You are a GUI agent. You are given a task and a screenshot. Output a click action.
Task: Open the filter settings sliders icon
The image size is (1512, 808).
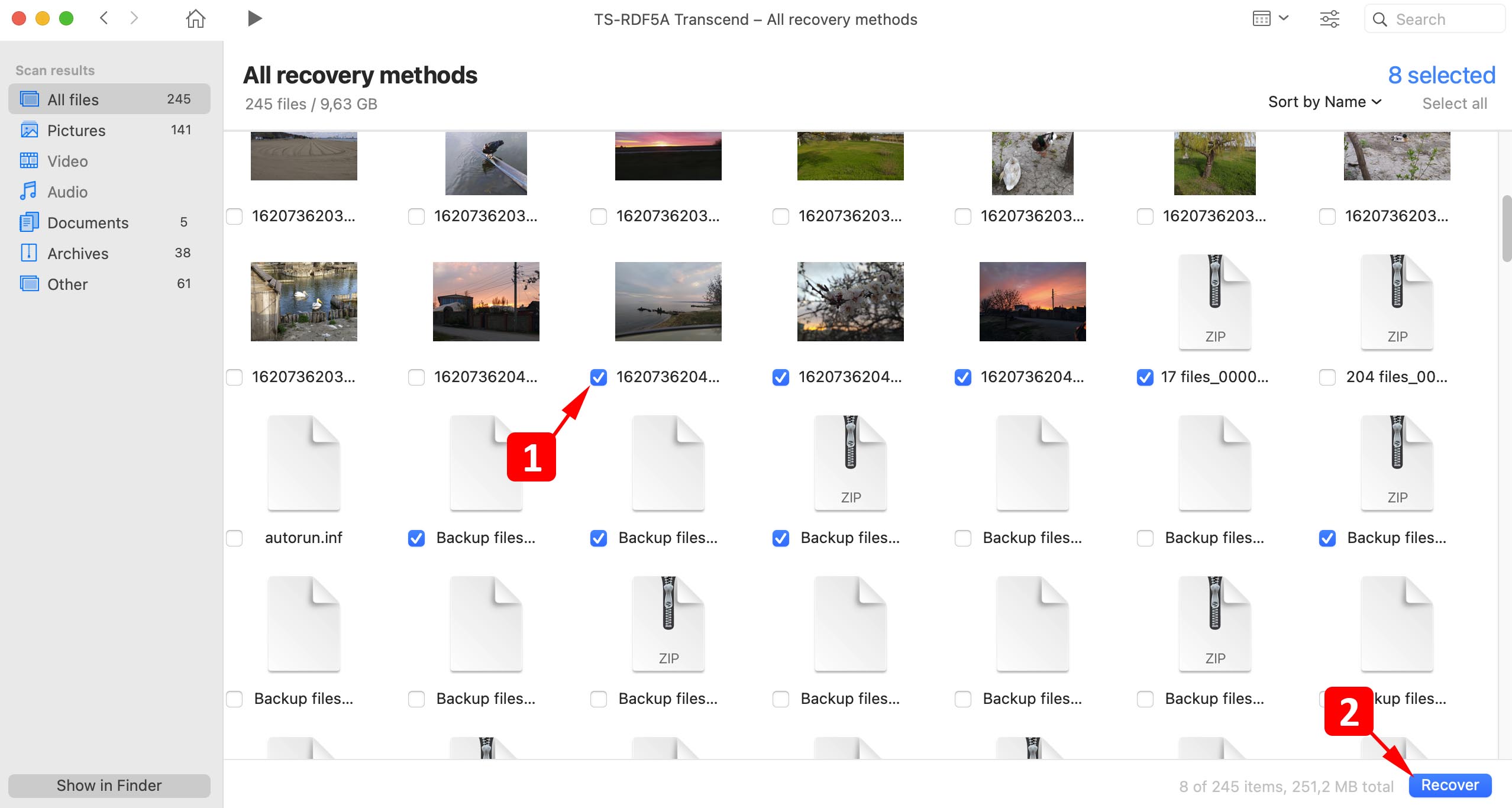(1329, 19)
